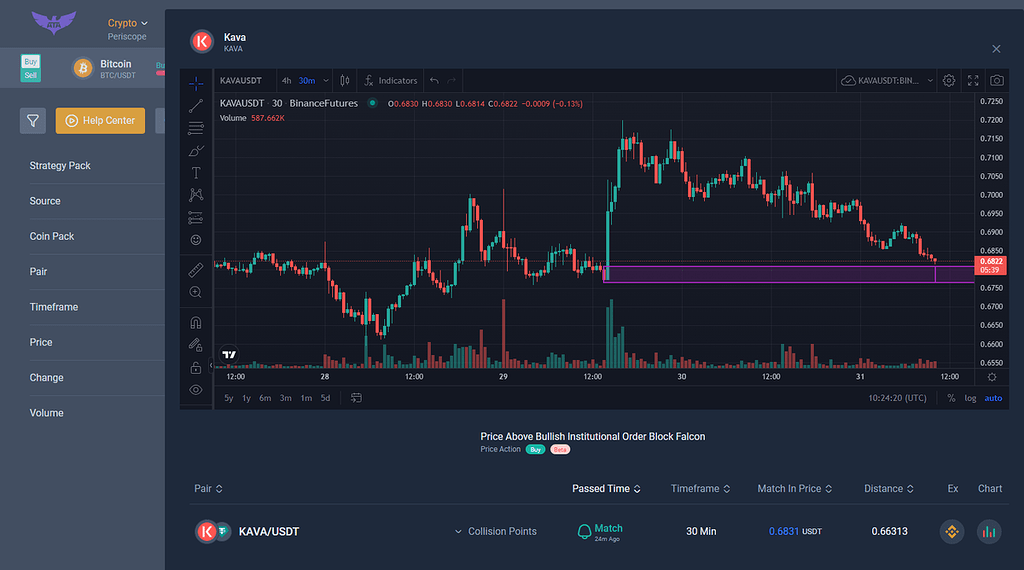
Task: Open the candlestick chart style selector
Action: [345, 81]
